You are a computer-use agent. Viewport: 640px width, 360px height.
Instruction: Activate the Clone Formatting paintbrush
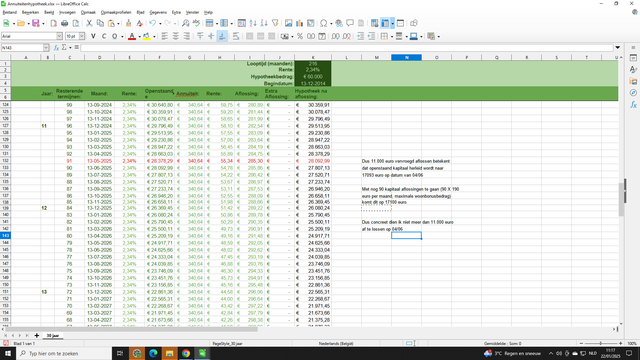[128, 23]
